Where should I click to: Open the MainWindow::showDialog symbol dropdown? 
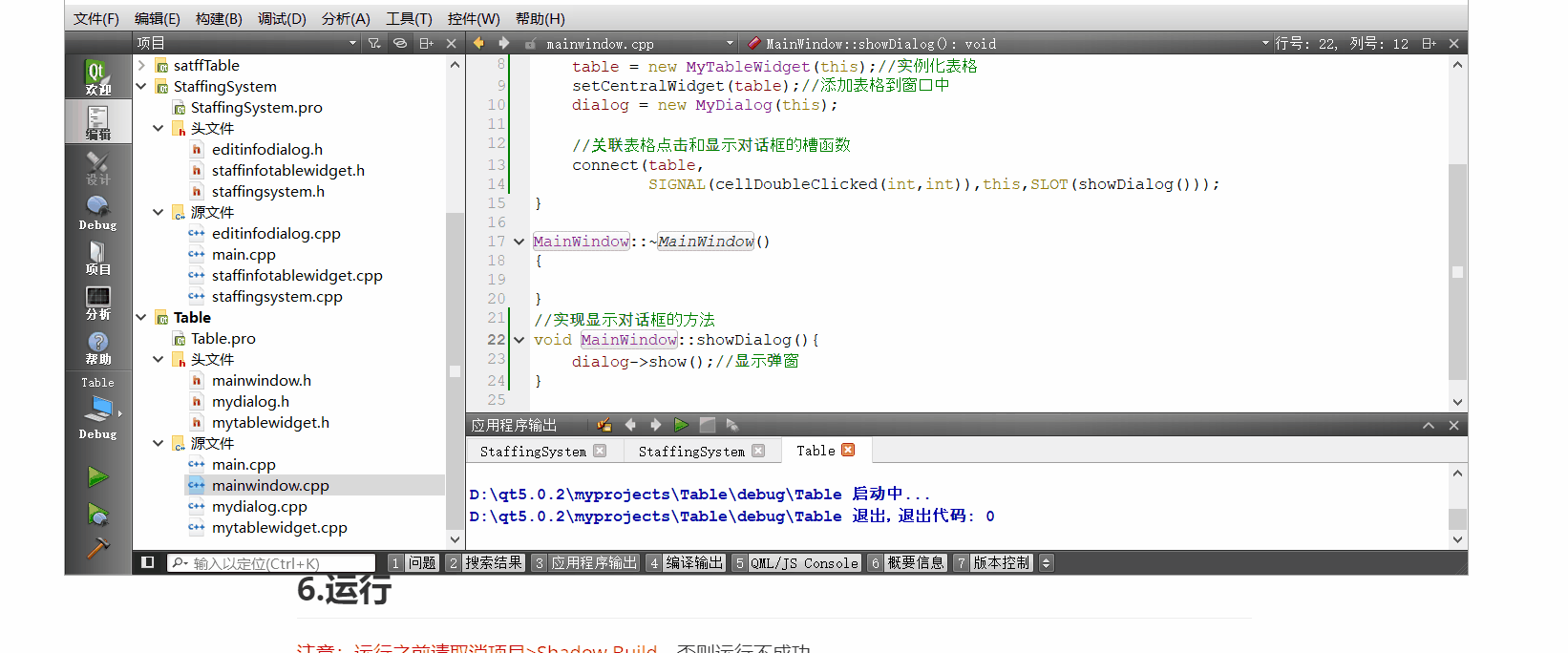click(1008, 44)
